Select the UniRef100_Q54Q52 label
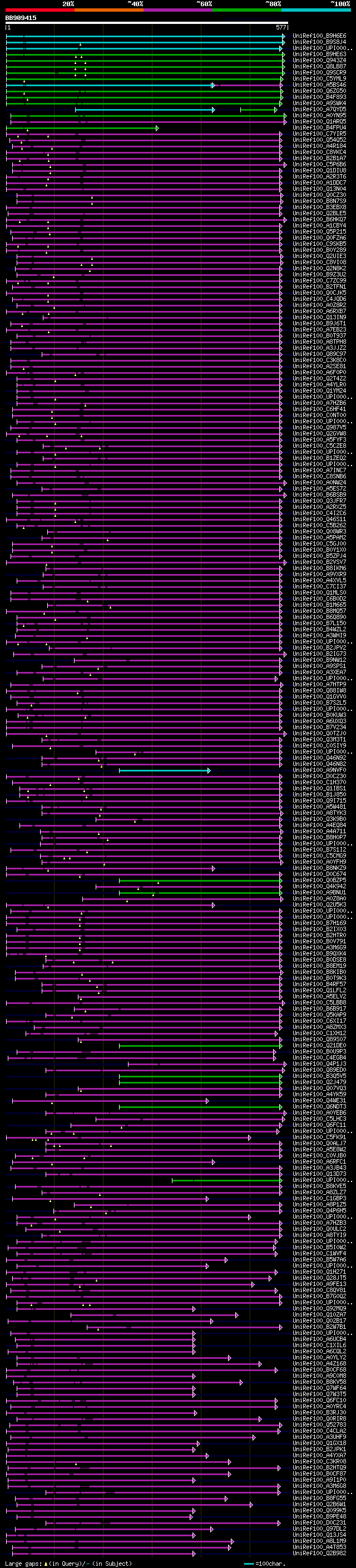 click(x=319, y=140)
